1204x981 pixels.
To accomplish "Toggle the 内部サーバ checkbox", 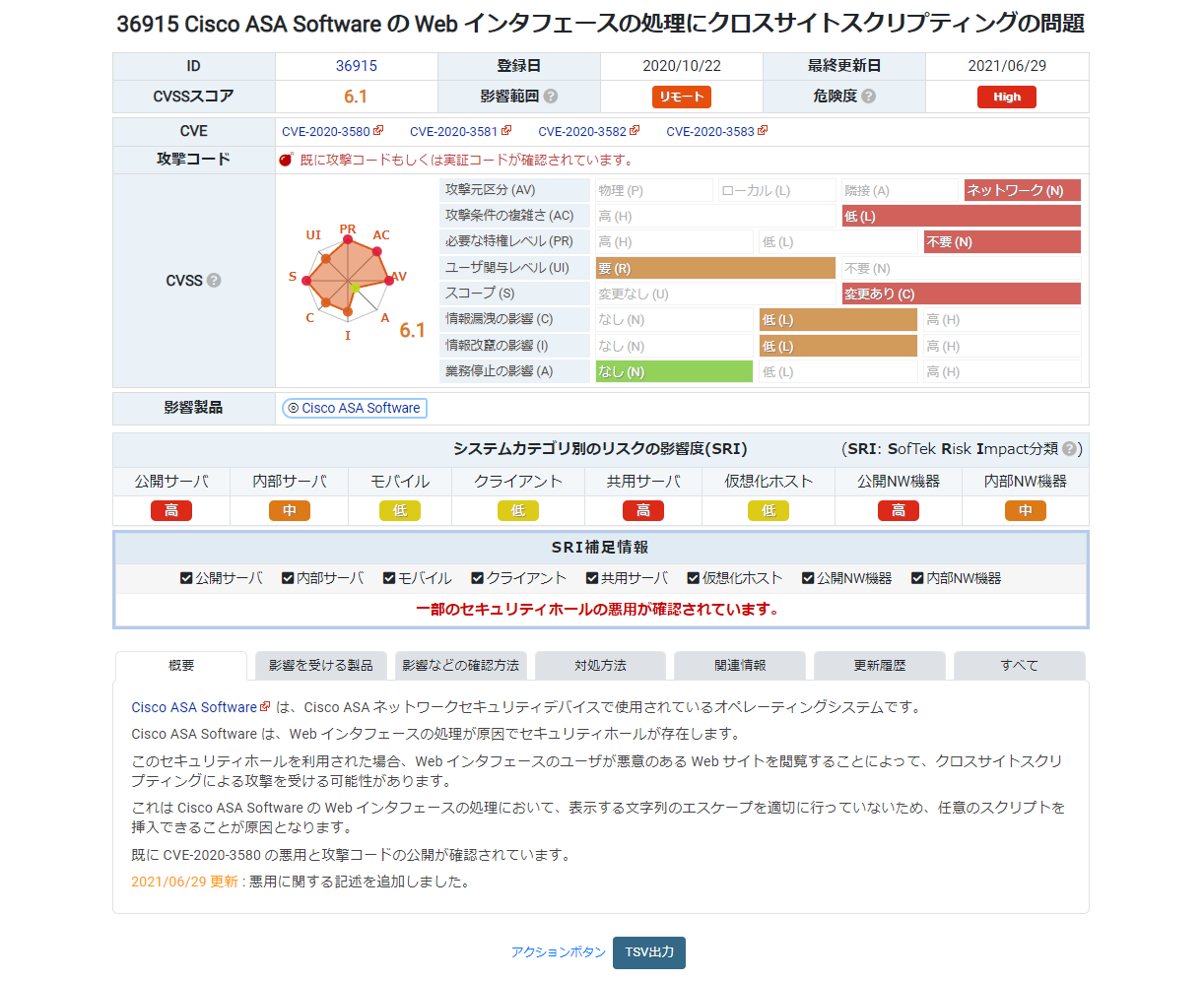I will [288, 578].
